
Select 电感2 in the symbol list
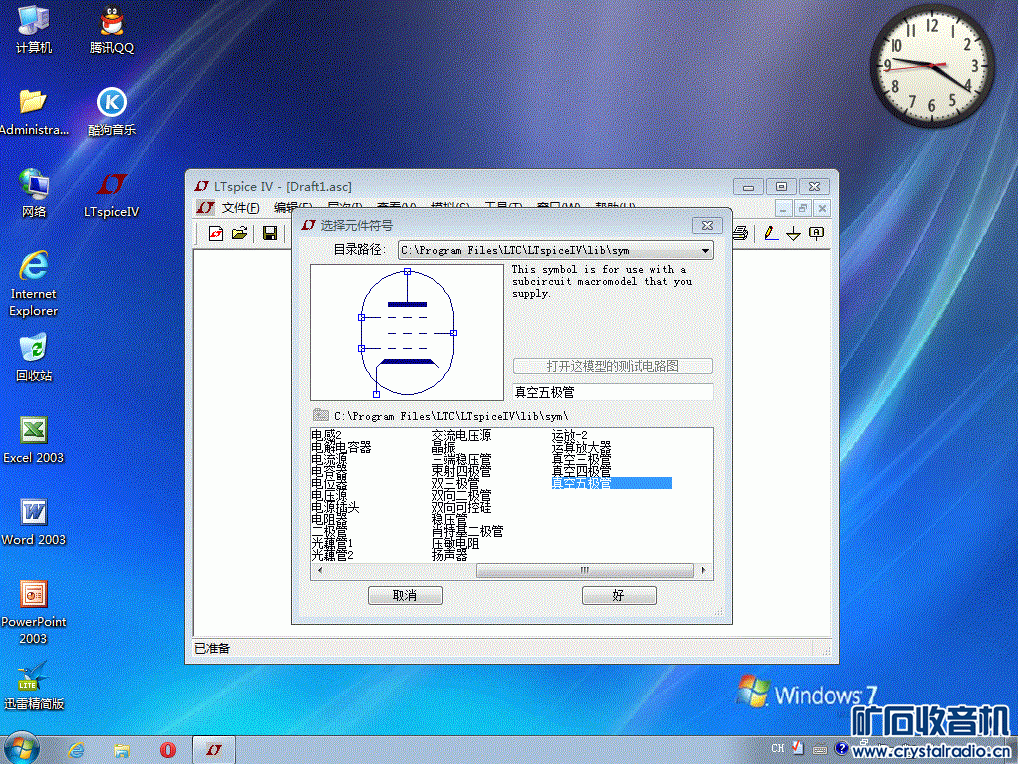click(327, 436)
